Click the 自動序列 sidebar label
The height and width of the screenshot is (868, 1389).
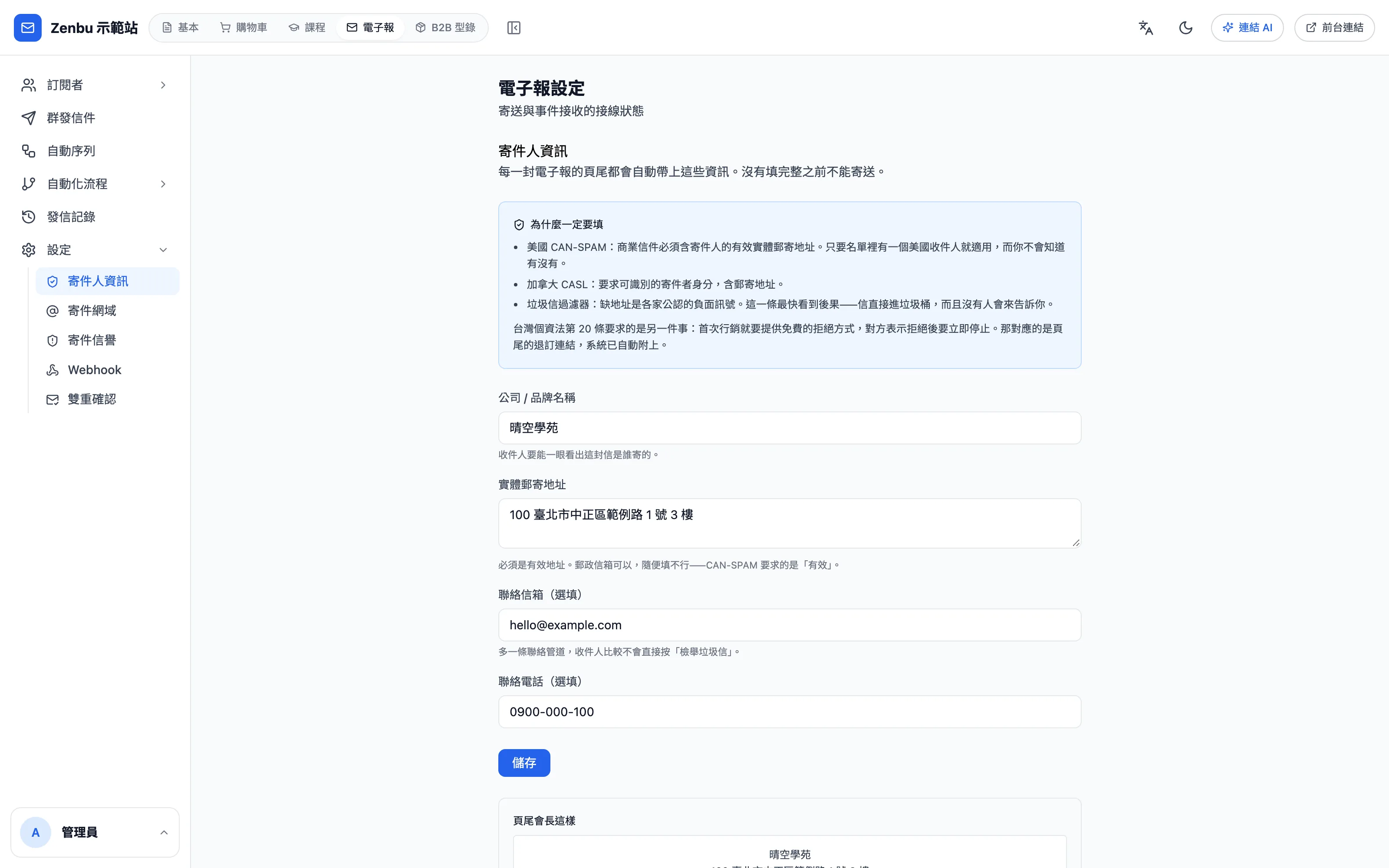[x=71, y=151]
